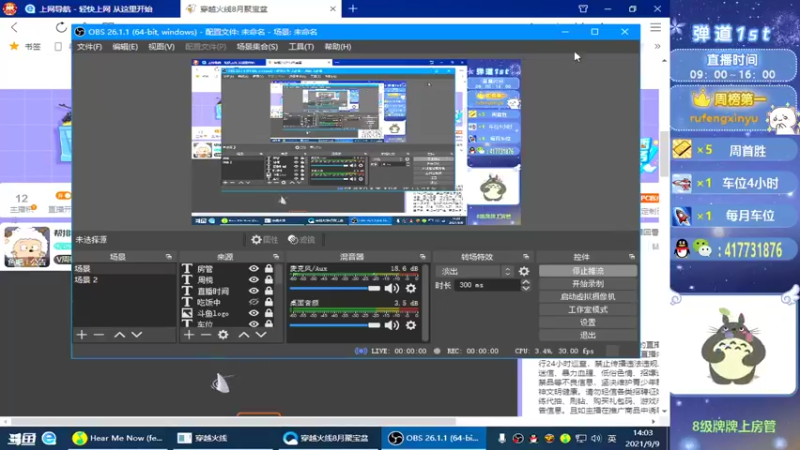800x450 pixels.
Task: Open the 帮助(H) menu
Action: [338, 46]
